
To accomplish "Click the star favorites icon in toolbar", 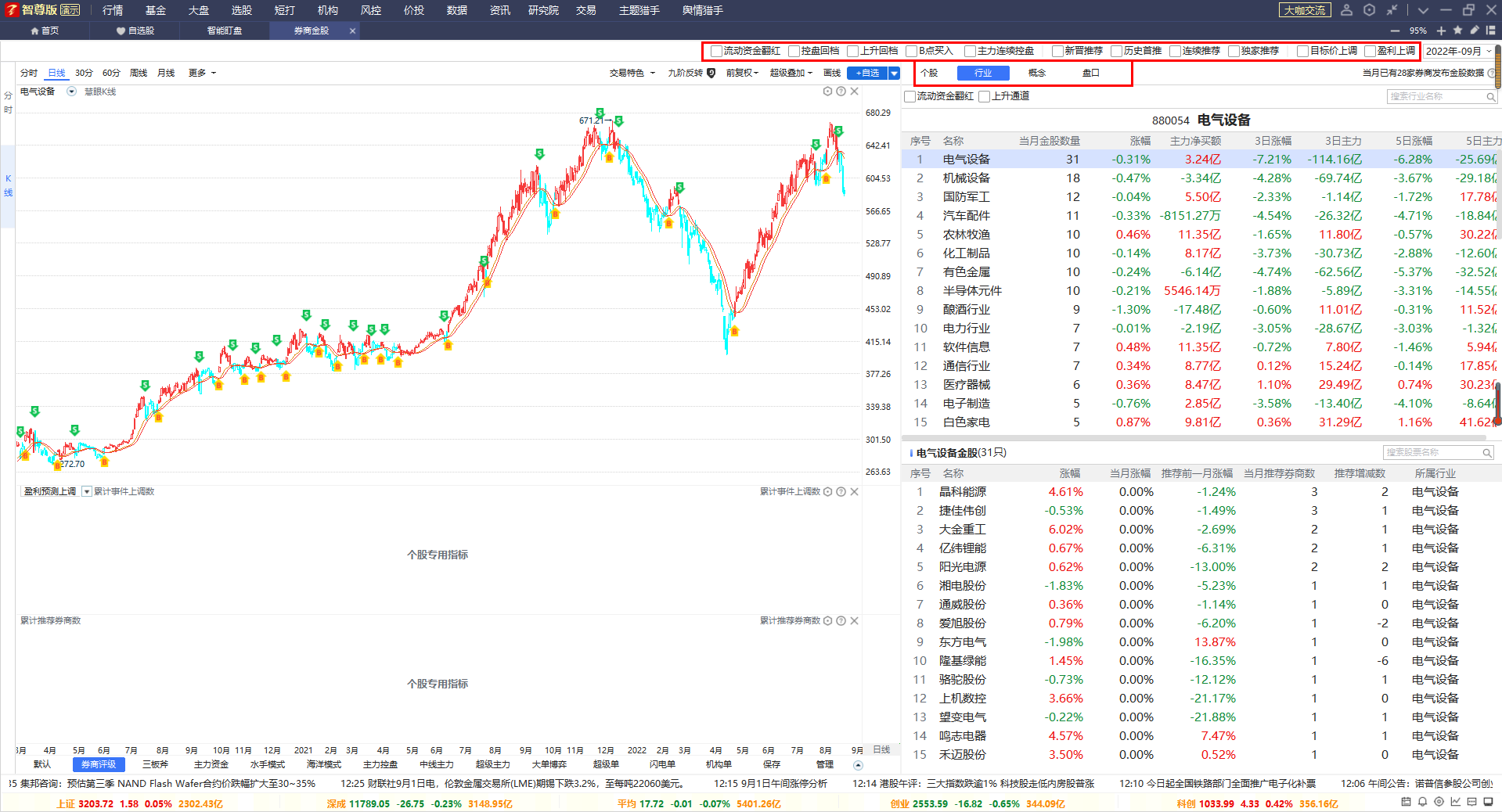I will pos(1457,31).
